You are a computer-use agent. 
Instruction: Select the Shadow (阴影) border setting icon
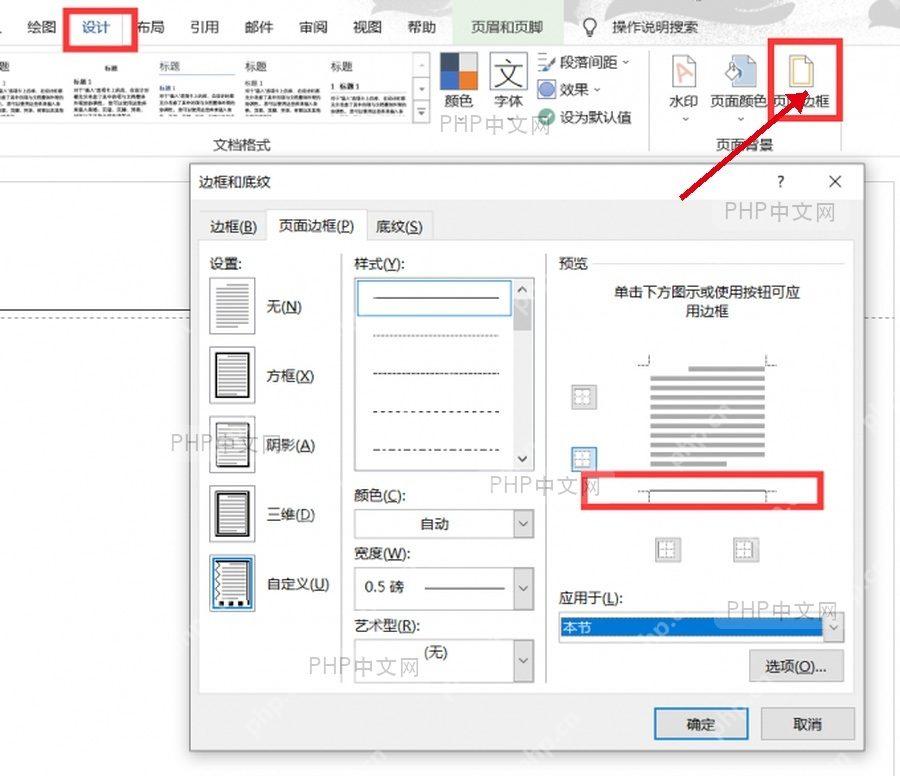coord(232,445)
